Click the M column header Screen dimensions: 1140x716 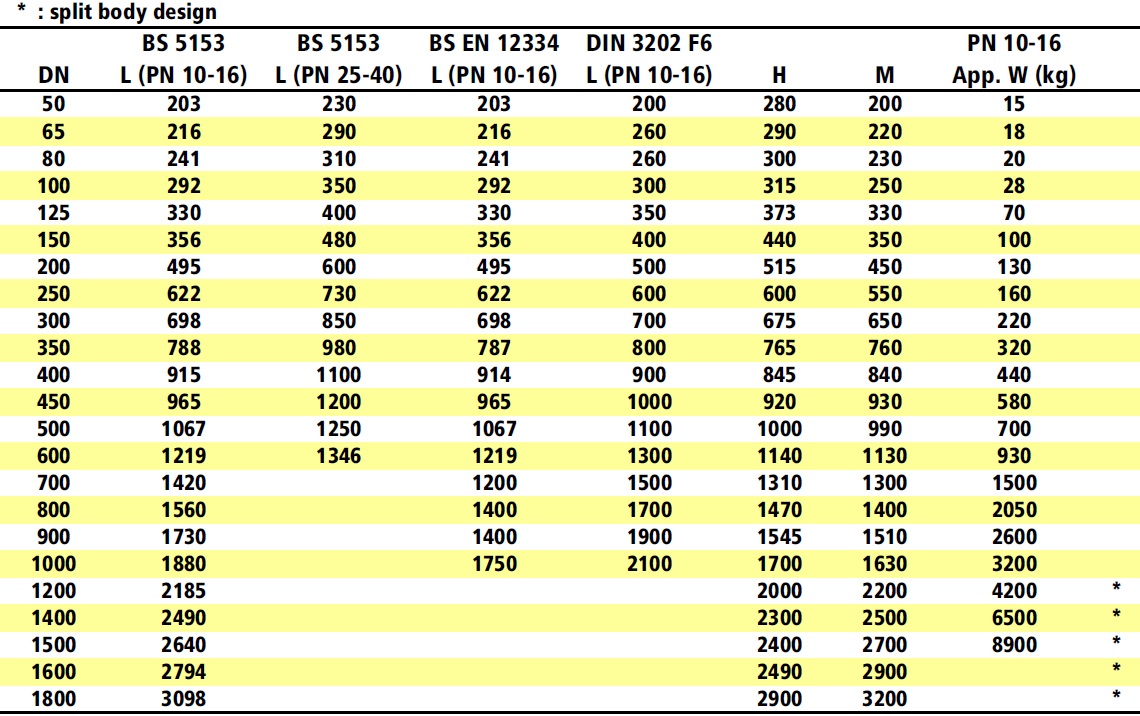(885, 75)
